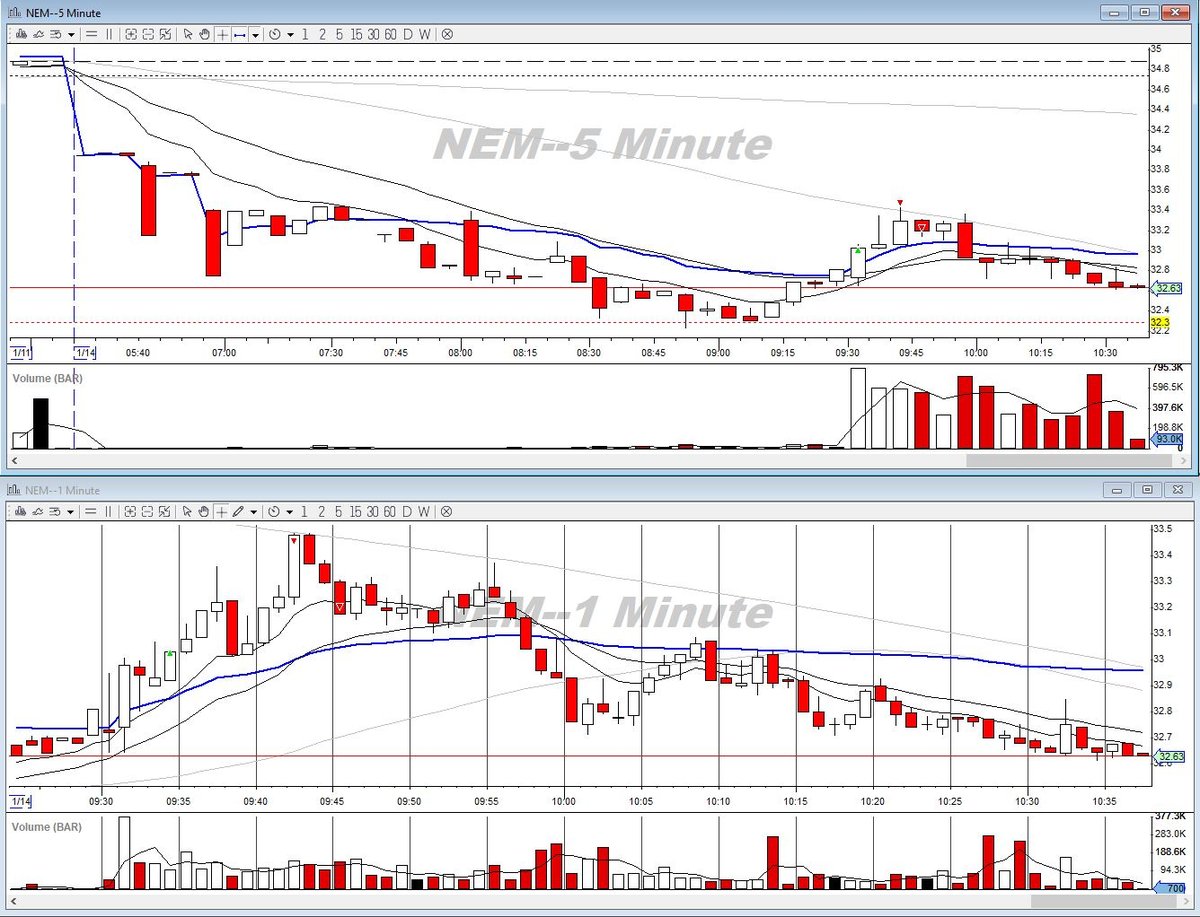Click clock interval icon in 1 Minute toolbar

pos(273,512)
